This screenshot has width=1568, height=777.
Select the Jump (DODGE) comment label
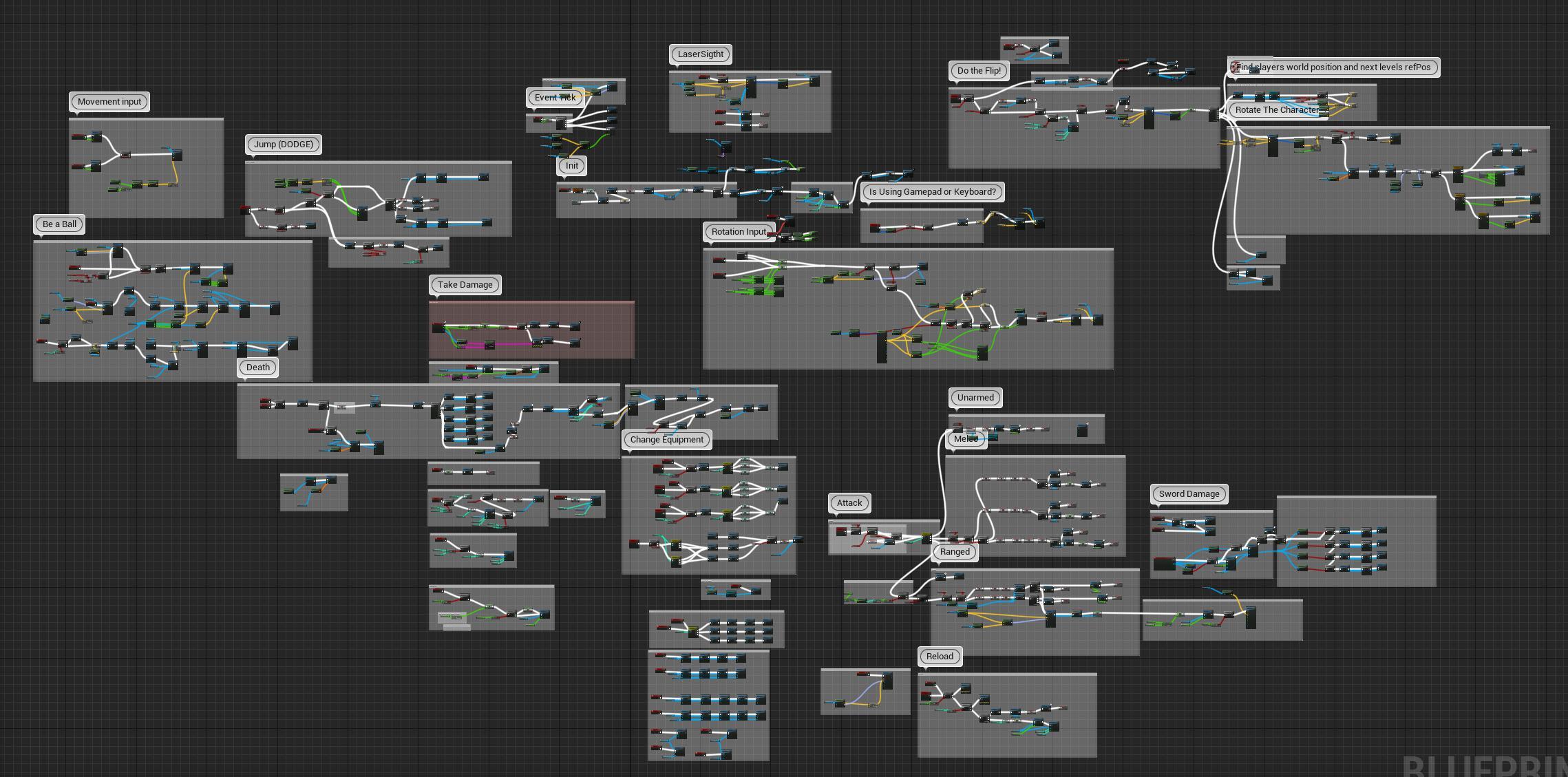click(x=284, y=145)
